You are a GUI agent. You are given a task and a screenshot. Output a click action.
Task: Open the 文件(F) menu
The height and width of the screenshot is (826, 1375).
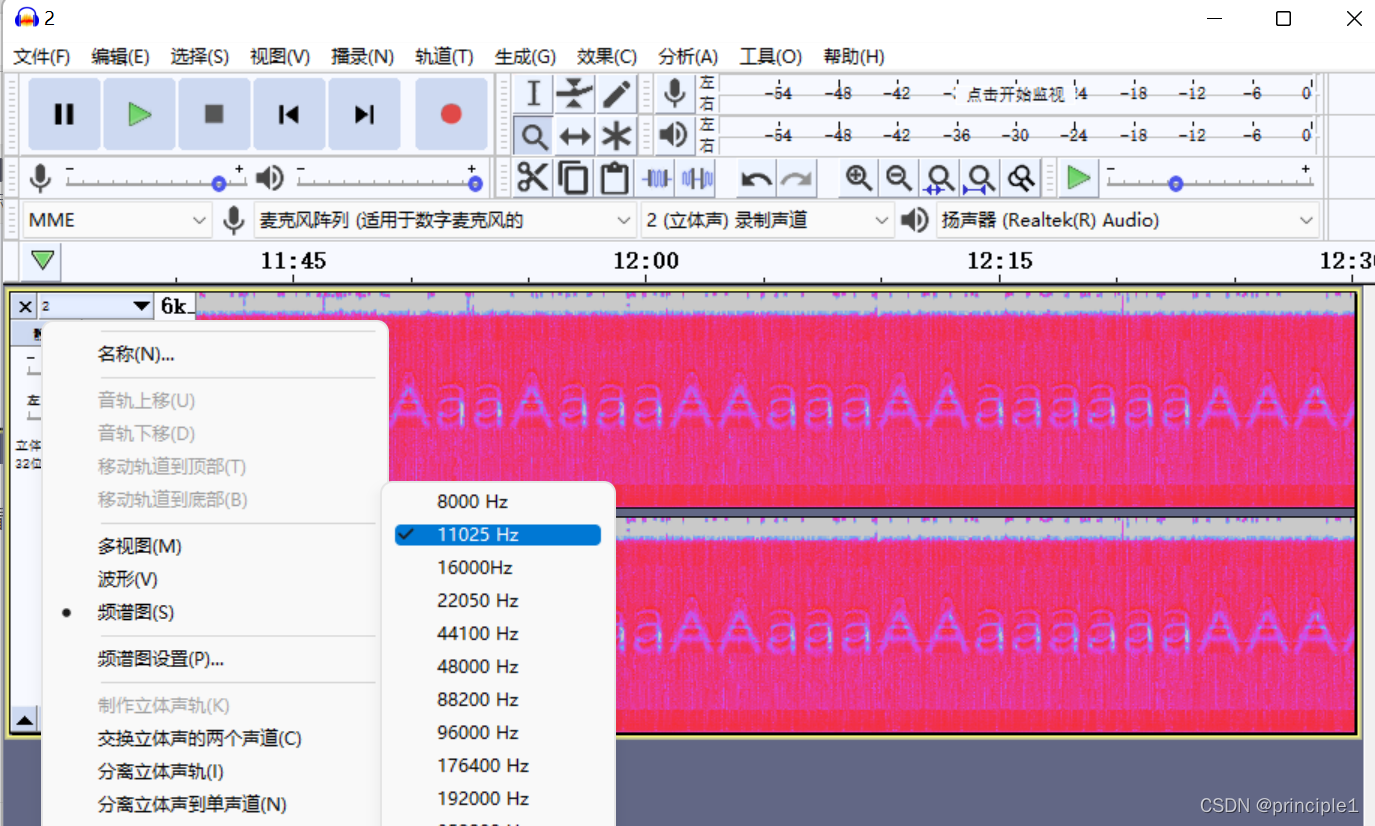click(x=42, y=57)
